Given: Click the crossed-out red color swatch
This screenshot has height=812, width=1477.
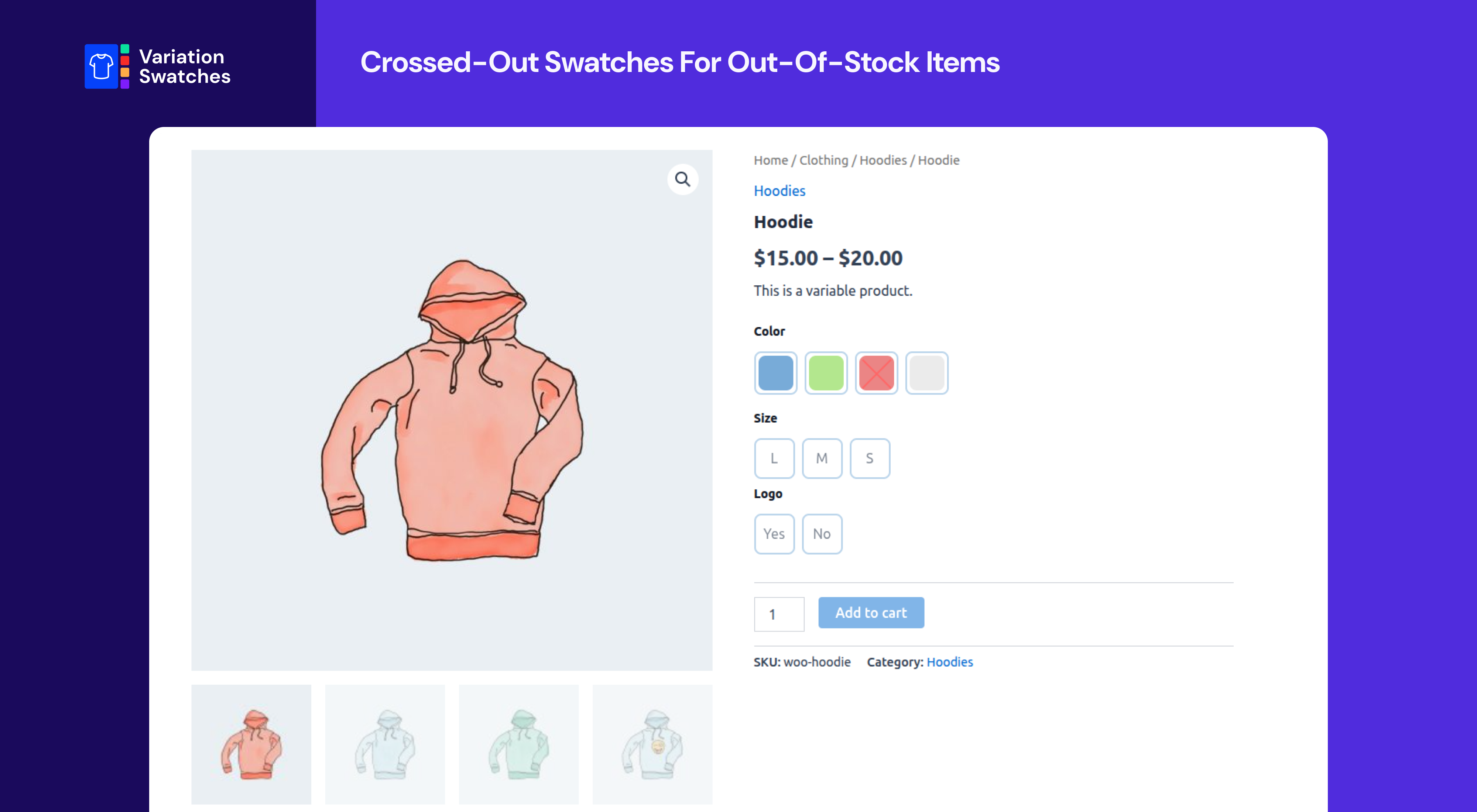Looking at the screenshot, I should pyautogui.click(x=876, y=373).
